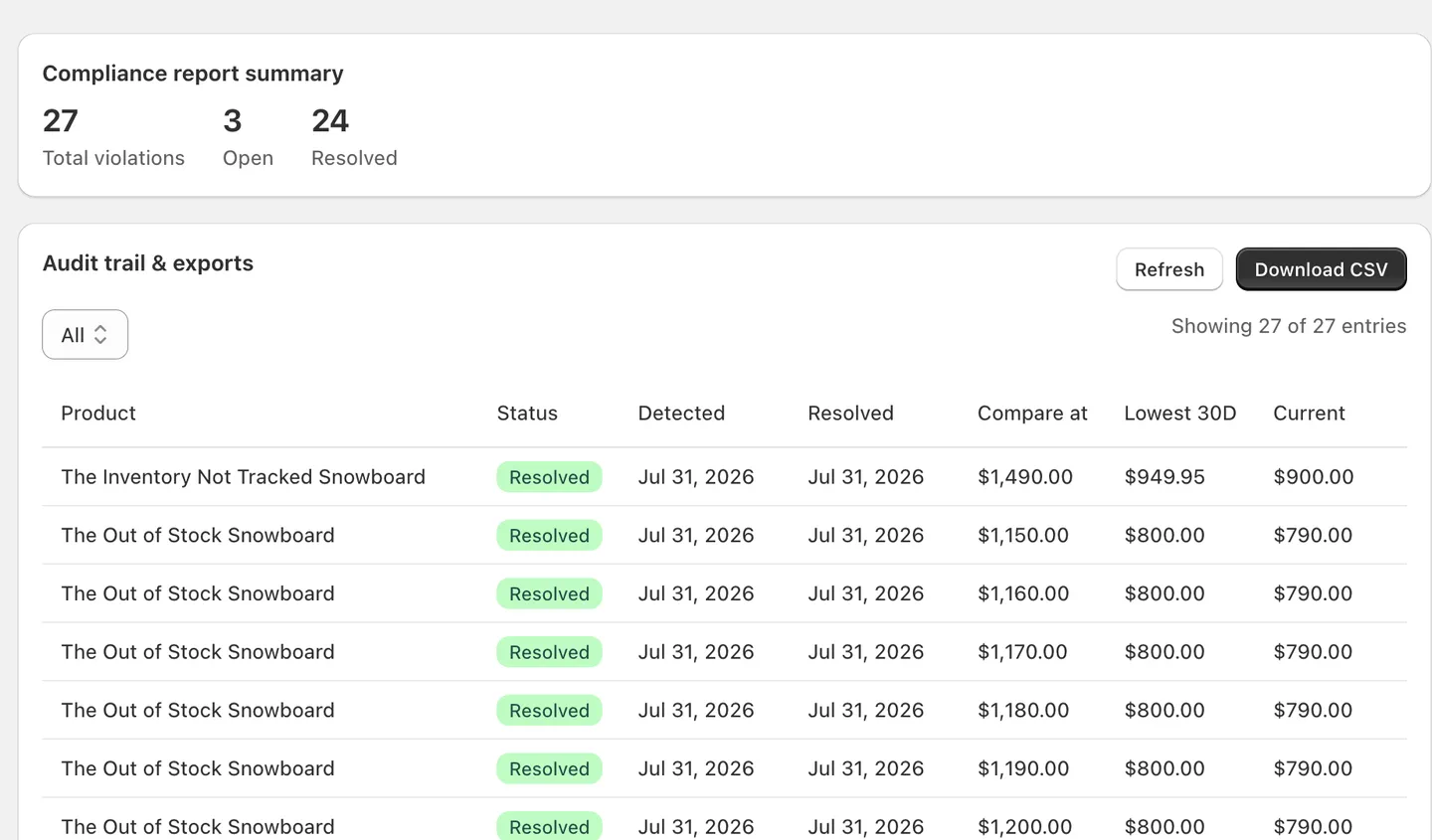Select the Resolved column header
1432x840 pixels.
(x=850, y=414)
